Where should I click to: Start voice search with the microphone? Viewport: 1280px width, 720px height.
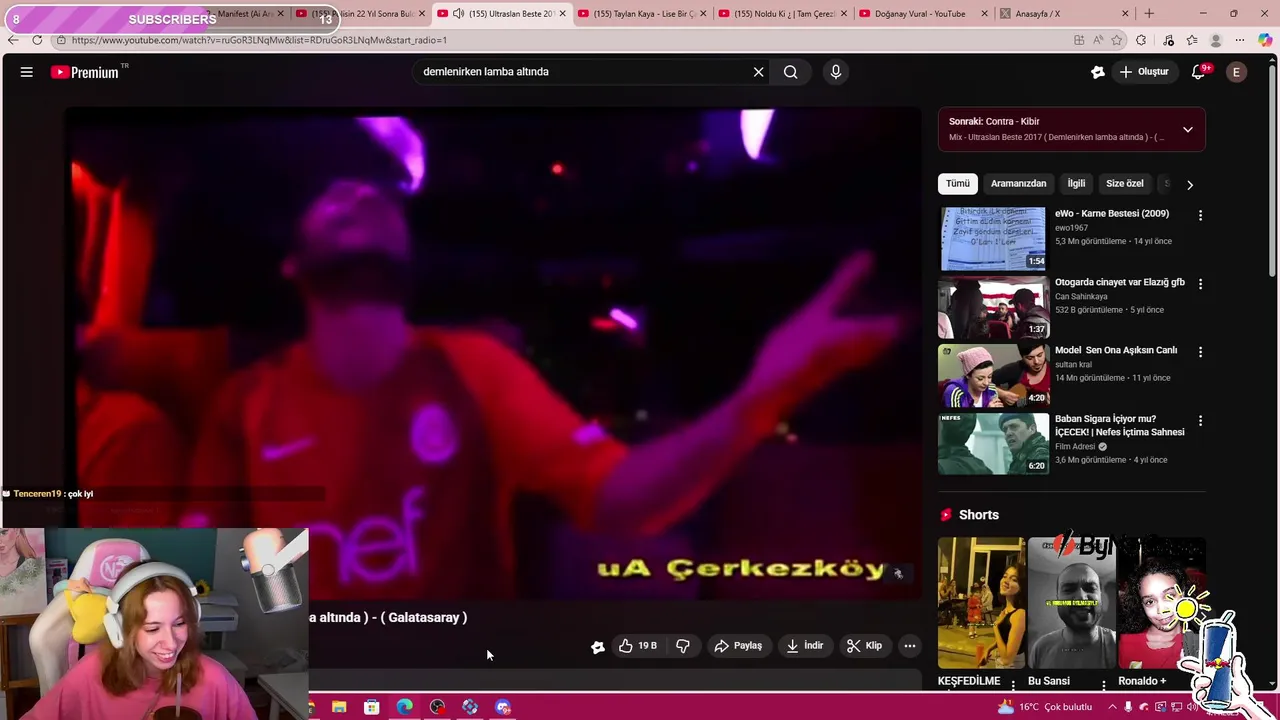click(x=836, y=72)
